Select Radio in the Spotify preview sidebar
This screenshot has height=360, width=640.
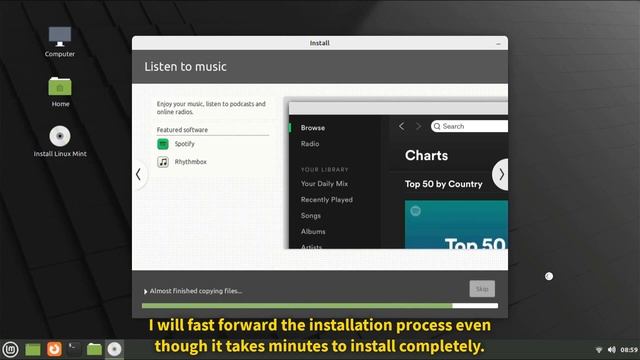pos(310,144)
